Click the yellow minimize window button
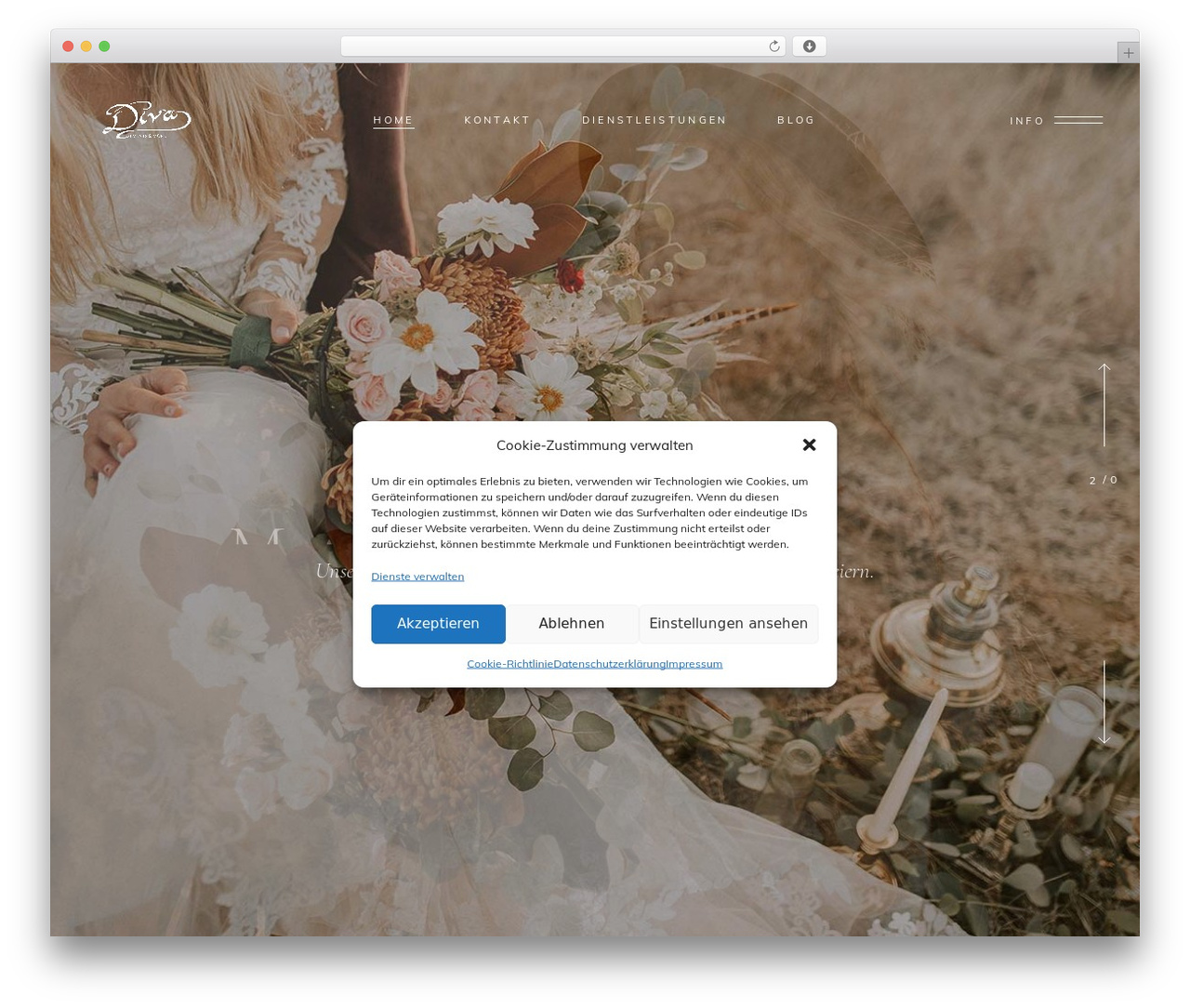 (x=86, y=46)
